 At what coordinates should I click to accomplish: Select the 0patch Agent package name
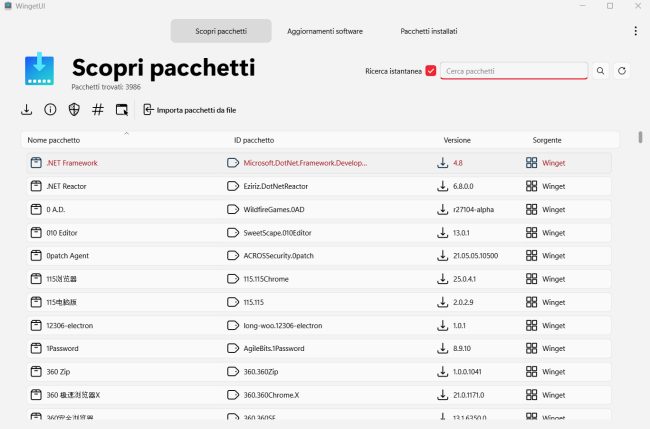[67, 256]
